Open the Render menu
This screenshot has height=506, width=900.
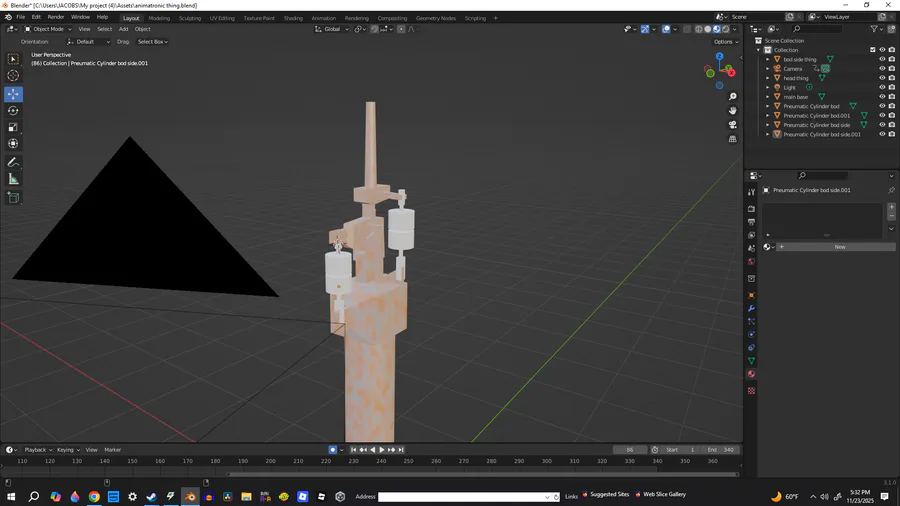tap(56, 17)
